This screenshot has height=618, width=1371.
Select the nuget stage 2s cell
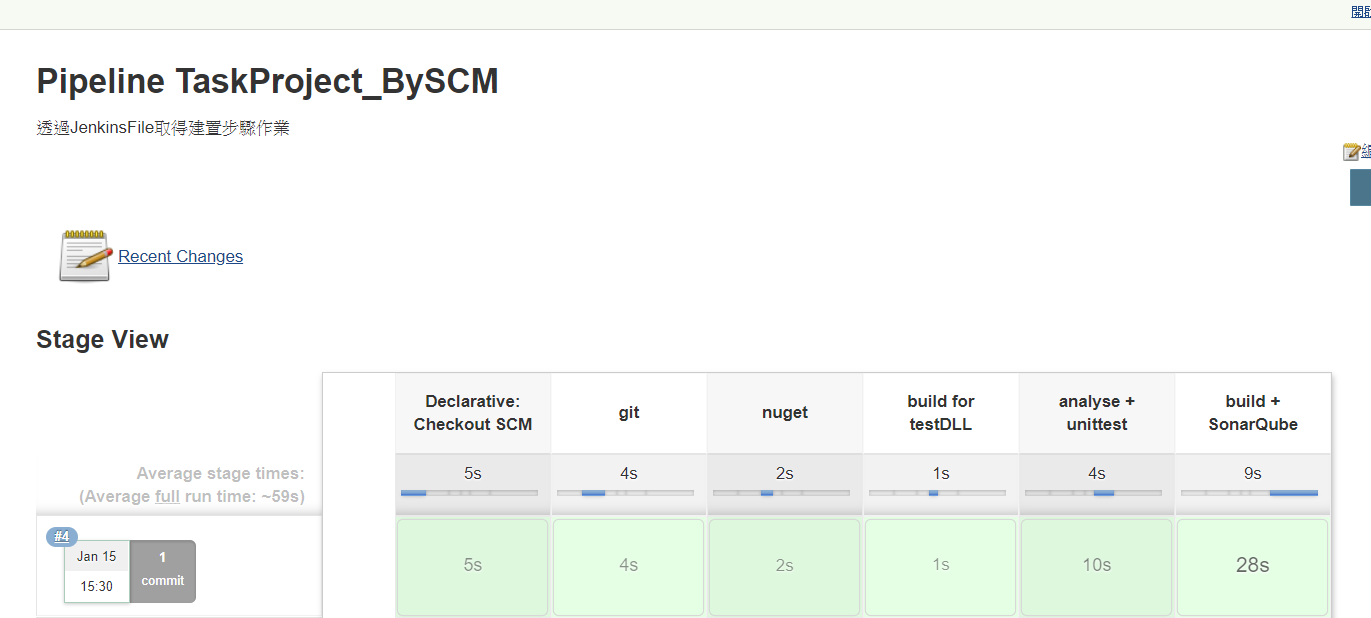(x=785, y=566)
